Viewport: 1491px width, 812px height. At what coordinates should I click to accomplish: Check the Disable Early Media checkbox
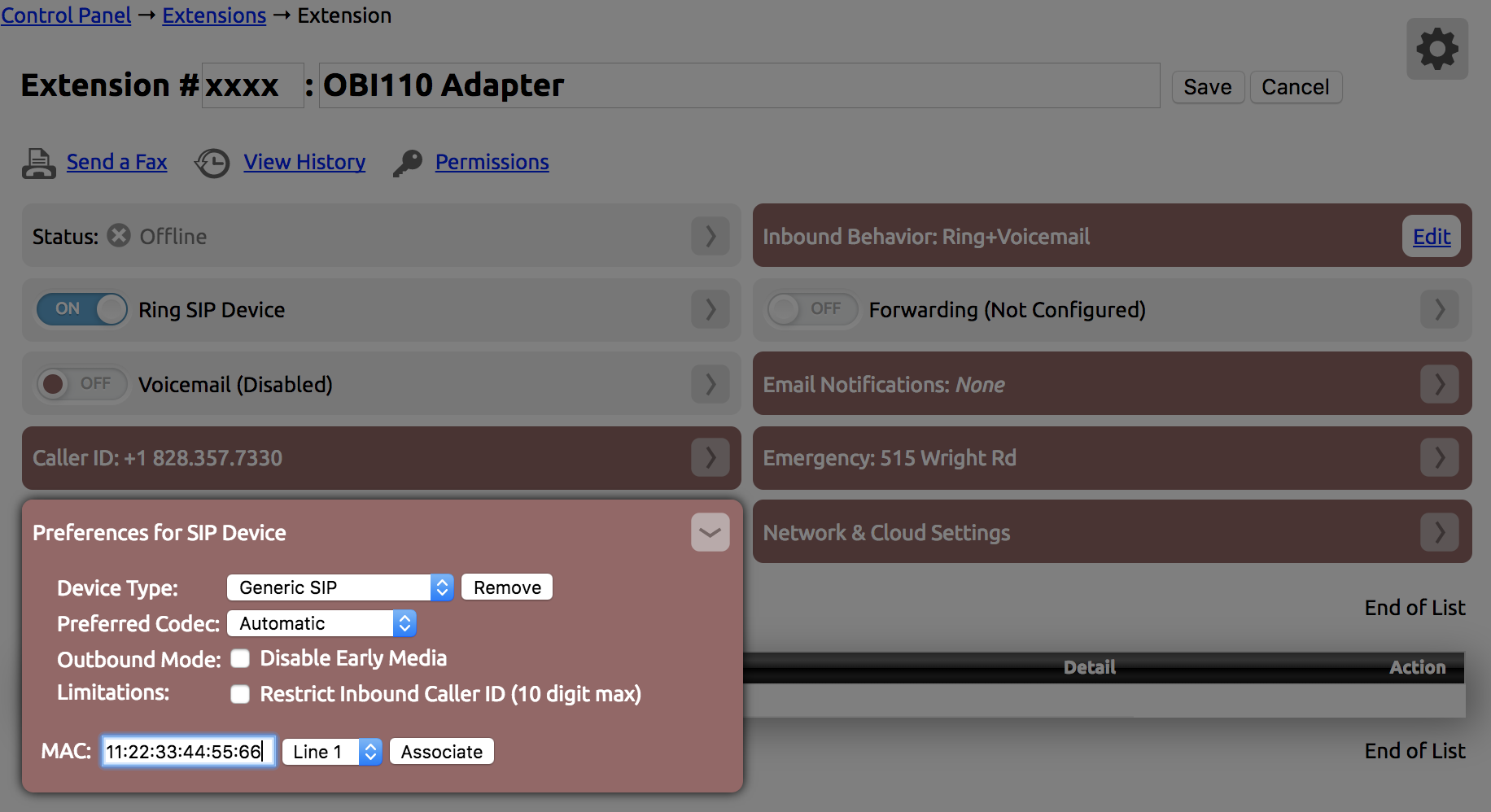point(240,658)
